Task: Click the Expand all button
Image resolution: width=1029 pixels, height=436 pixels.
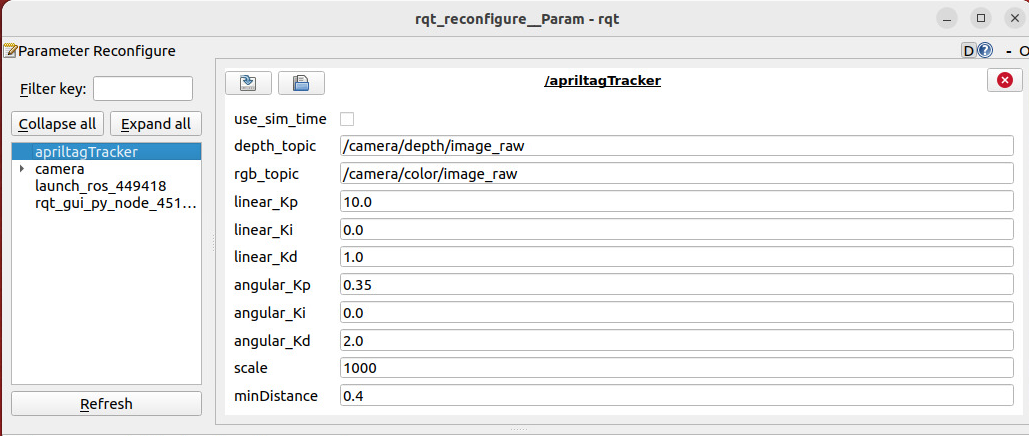Action: 156,124
